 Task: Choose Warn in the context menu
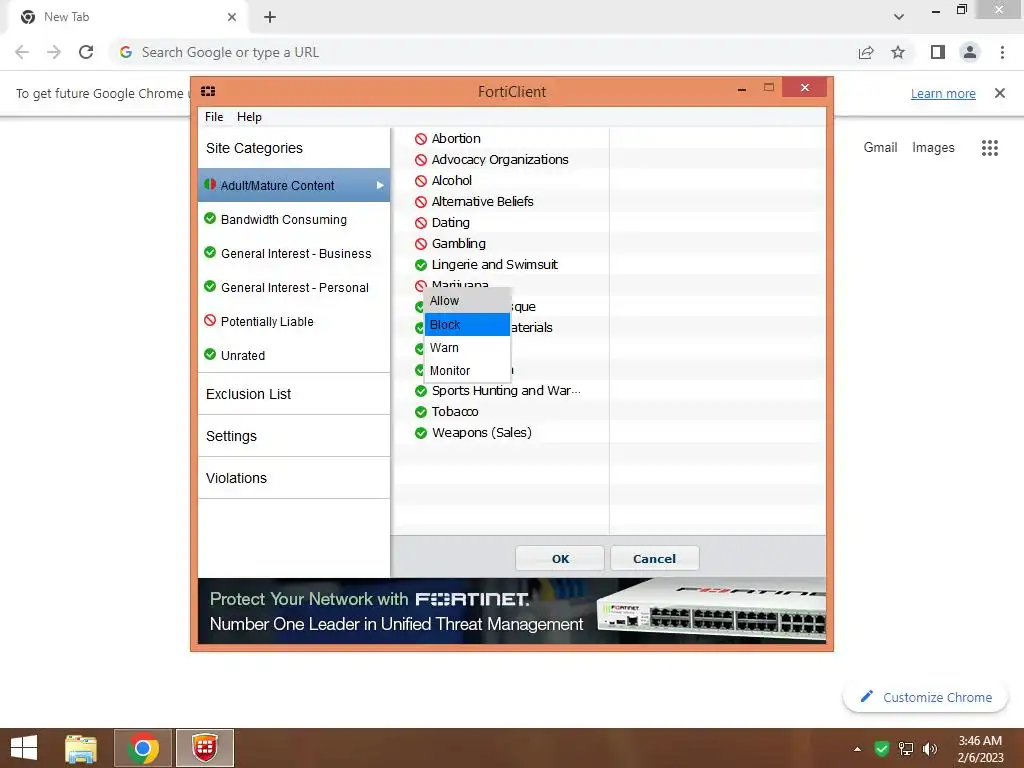(467, 348)
